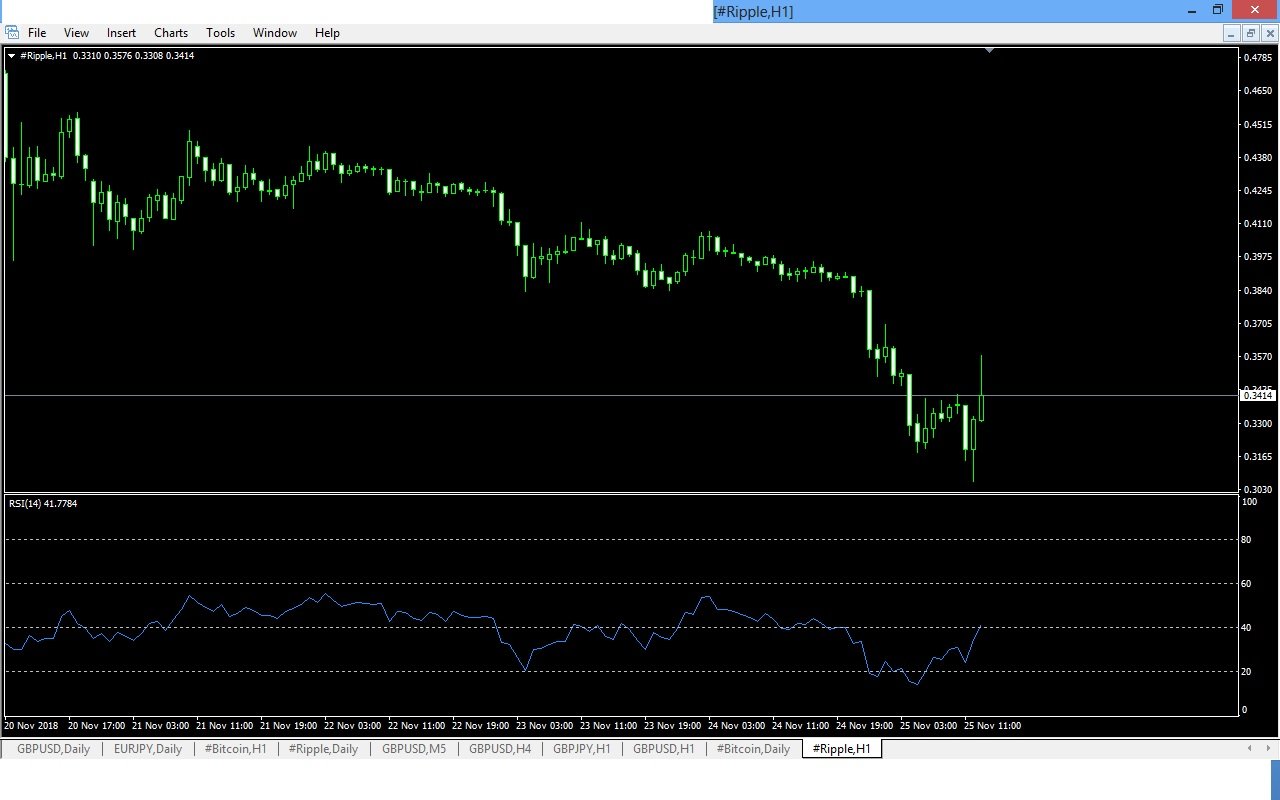Image resolution: width=1280 pixels, height=800 pixels.
Task: Click the chart shift triangle marker
Action: point(989,50)
